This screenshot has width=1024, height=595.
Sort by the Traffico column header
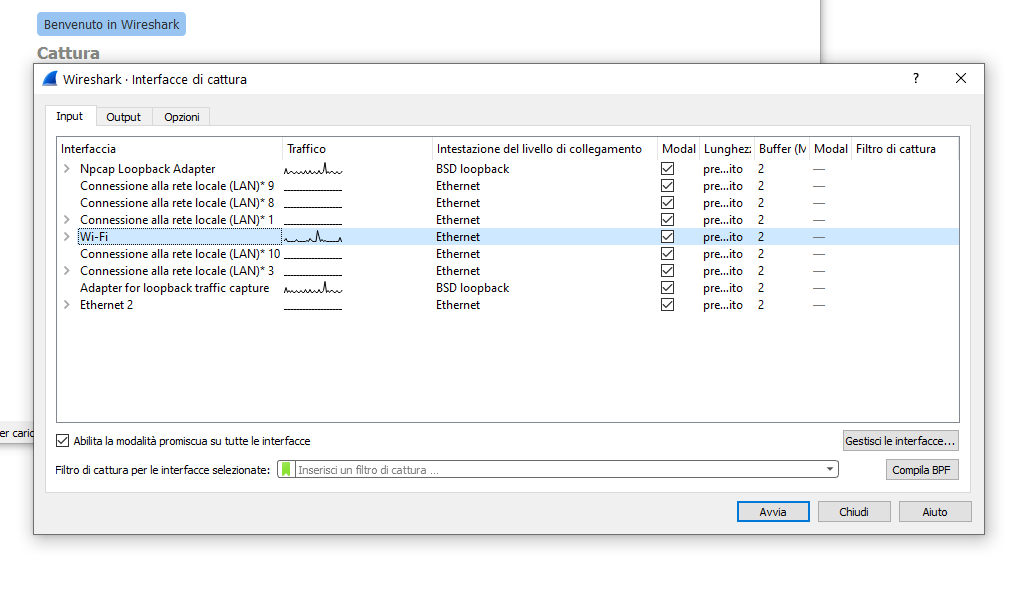[357, 149]
